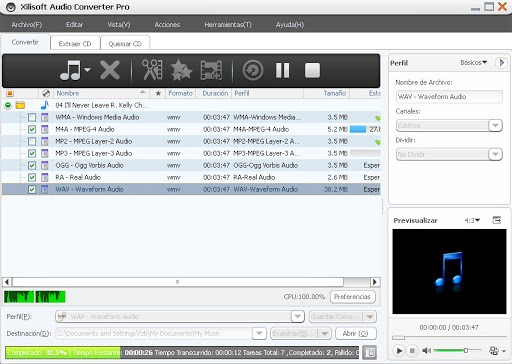Click the file icon in WMA row
Screen dimensions: 512x364
tap(45, 117)
